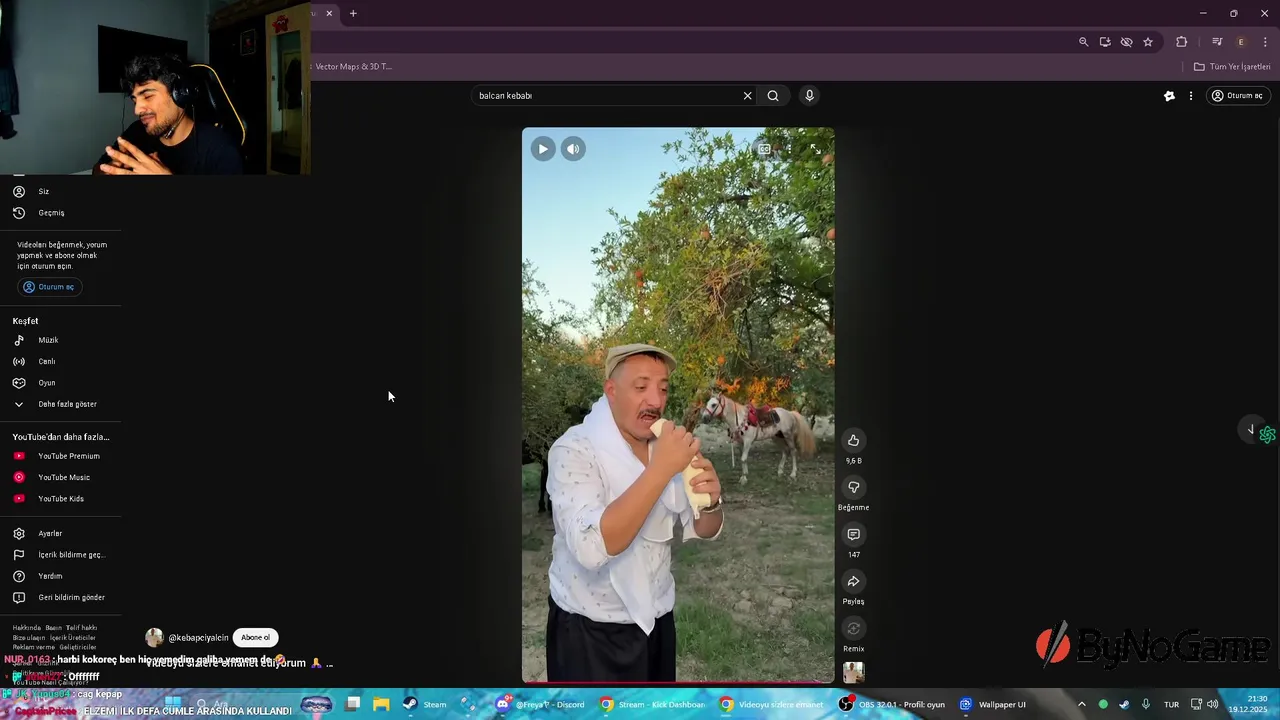Click the crossed-eye icon in address bar

(x=1126, y=42)
